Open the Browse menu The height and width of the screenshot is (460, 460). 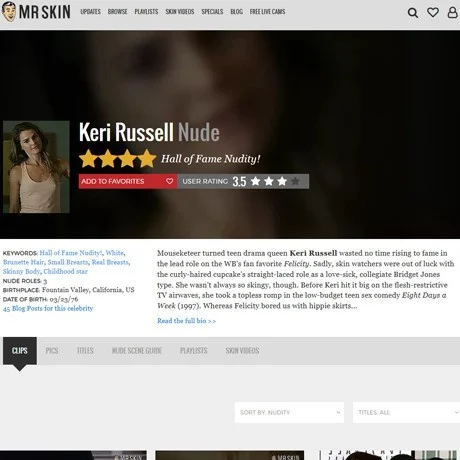click(x=117, y=12)
